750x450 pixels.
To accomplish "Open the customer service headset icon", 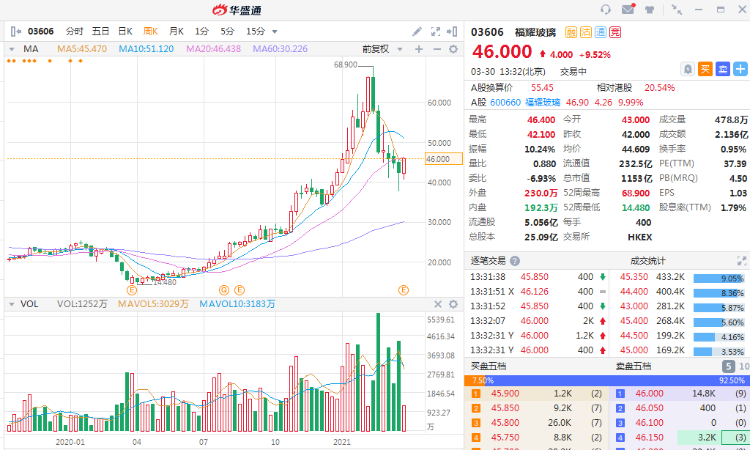I will pos(606,10).
